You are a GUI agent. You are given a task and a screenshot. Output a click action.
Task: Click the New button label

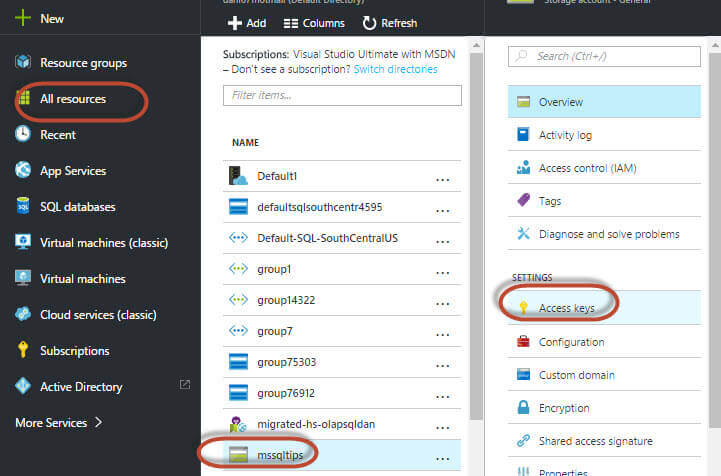click(x=52, y=19)
